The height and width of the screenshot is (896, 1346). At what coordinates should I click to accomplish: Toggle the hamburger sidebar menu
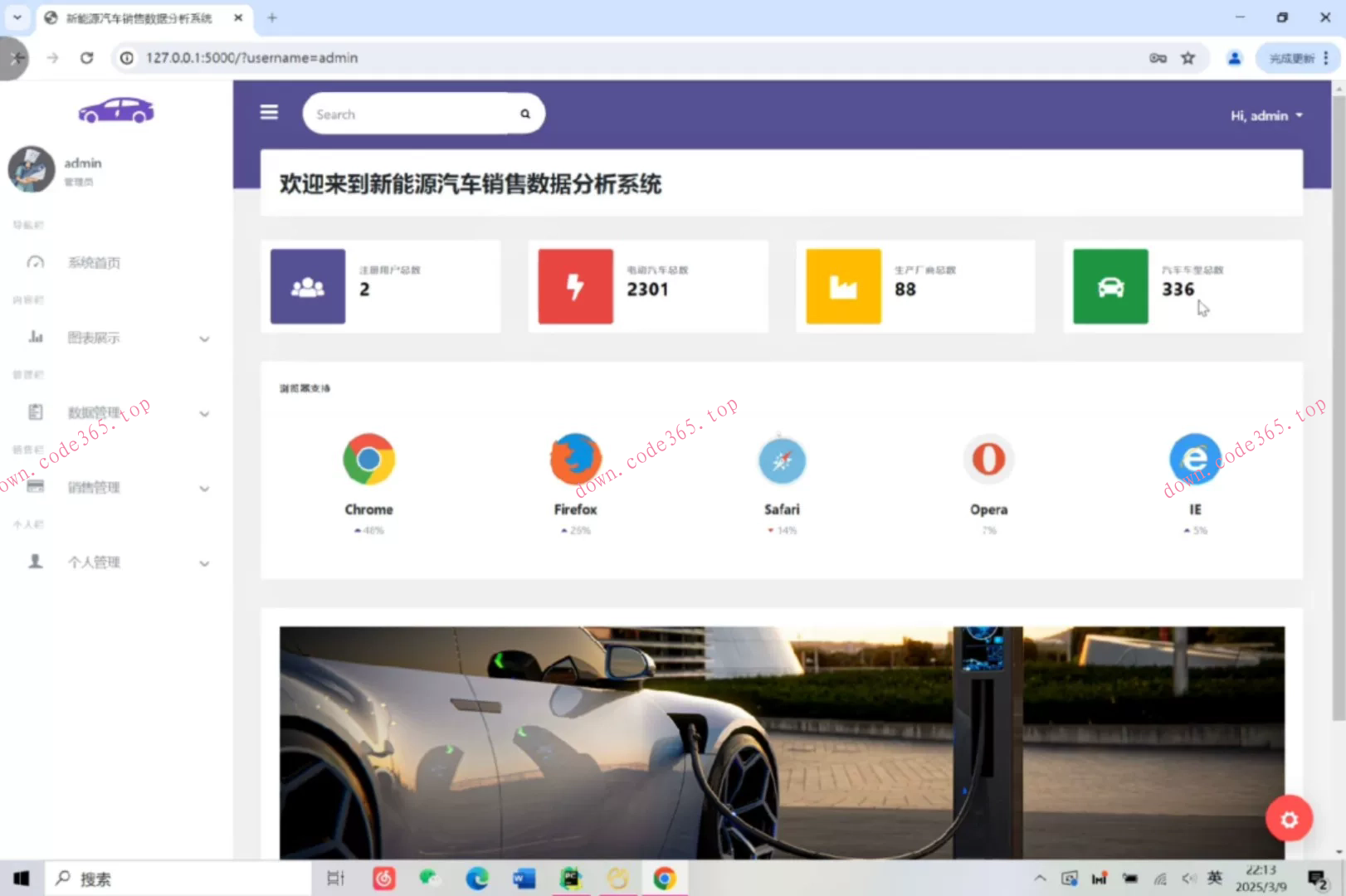click(x=269, y=112)
